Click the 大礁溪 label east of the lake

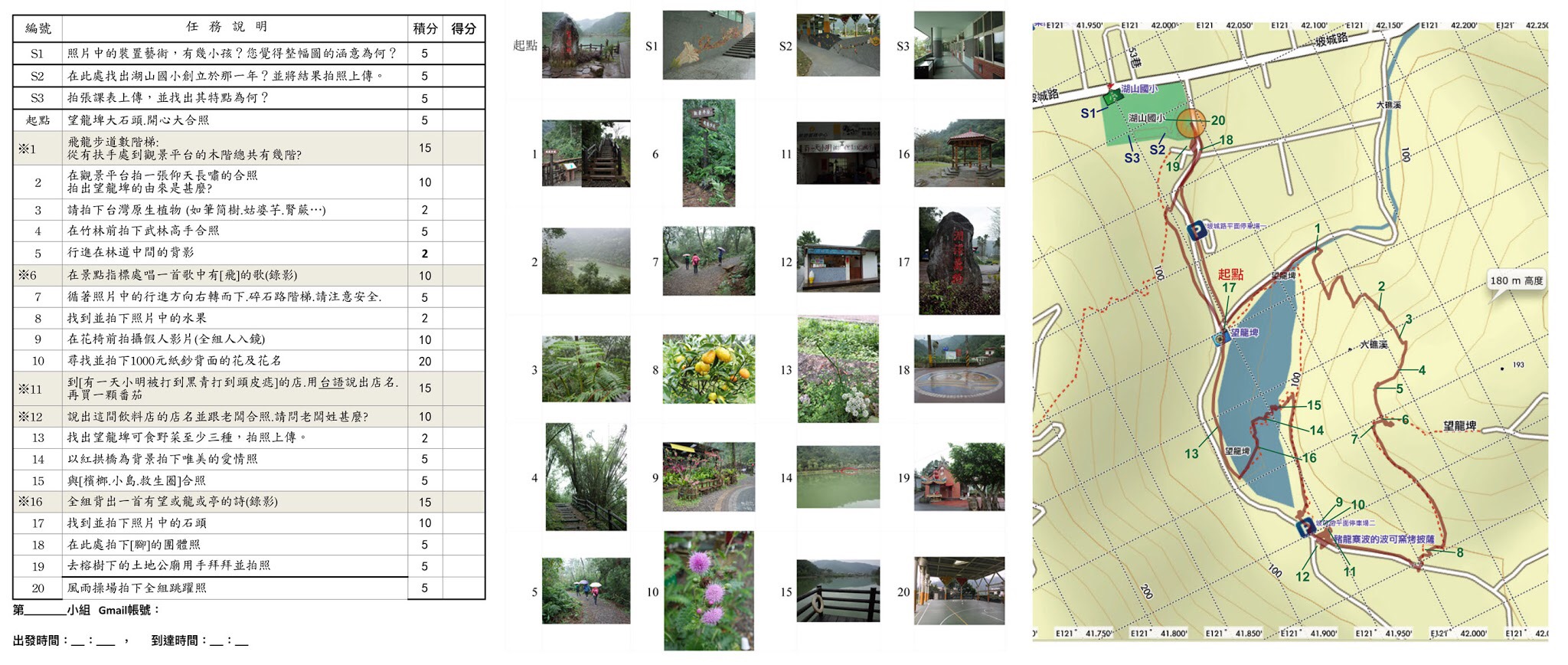point(1374,345)
